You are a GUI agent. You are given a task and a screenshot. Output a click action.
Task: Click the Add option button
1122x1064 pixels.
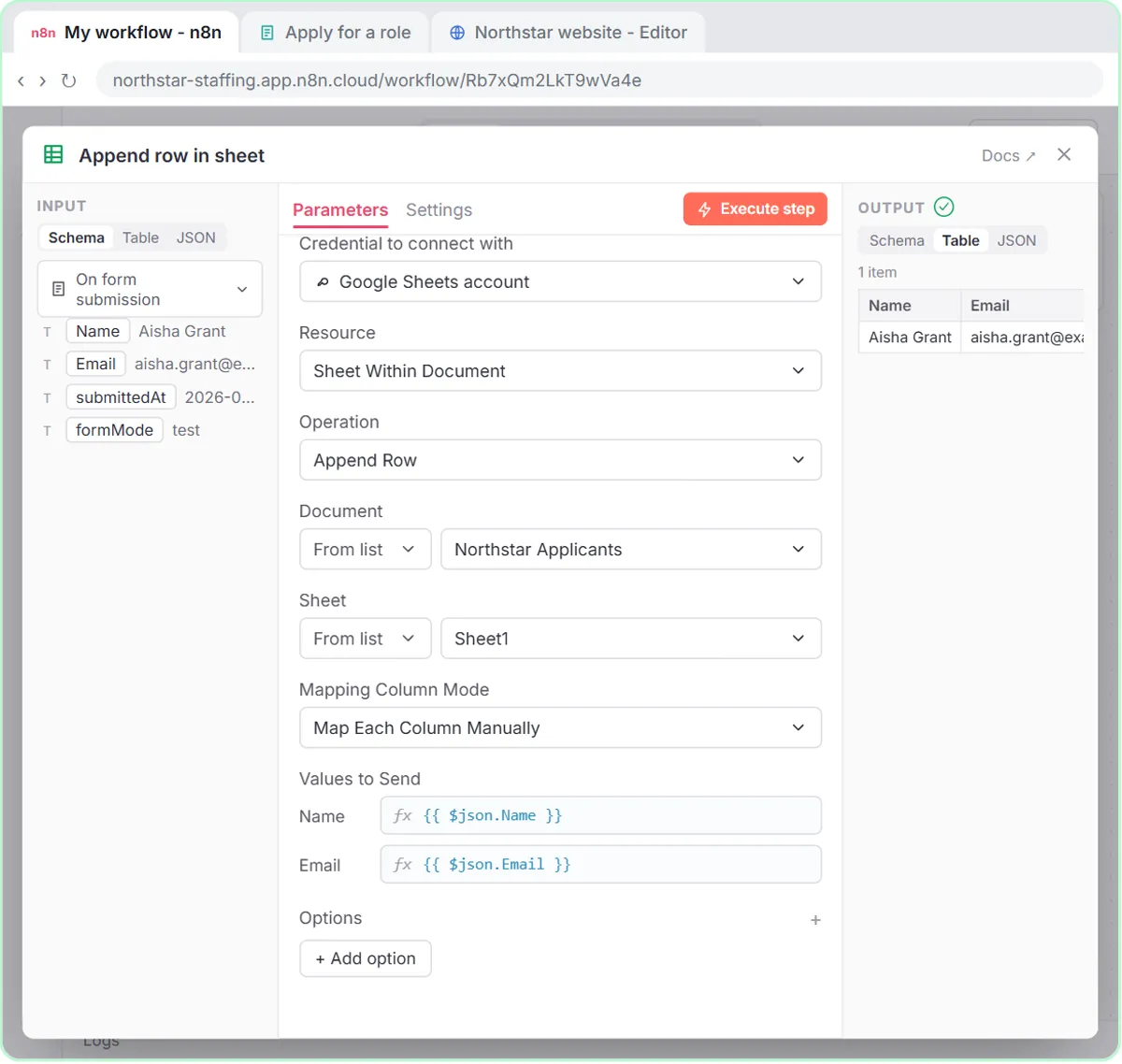366,959
